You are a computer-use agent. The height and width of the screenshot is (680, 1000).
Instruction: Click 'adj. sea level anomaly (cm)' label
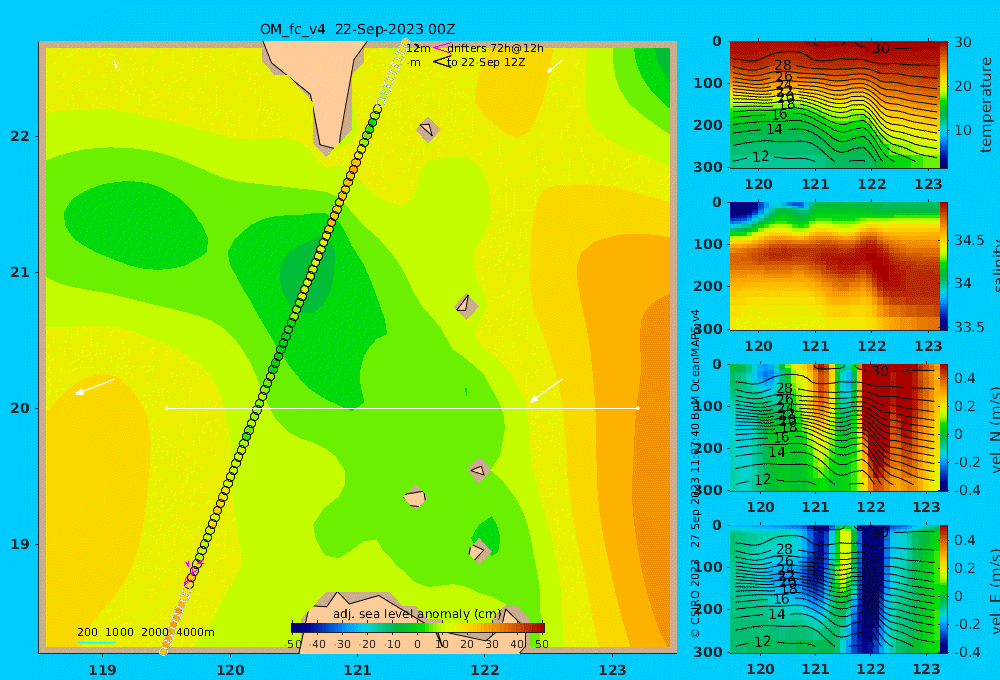417,614
